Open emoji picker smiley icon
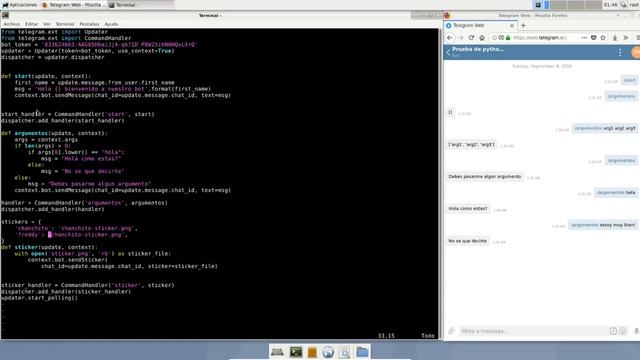Screen dimensions: 640x360 point(623,331)
